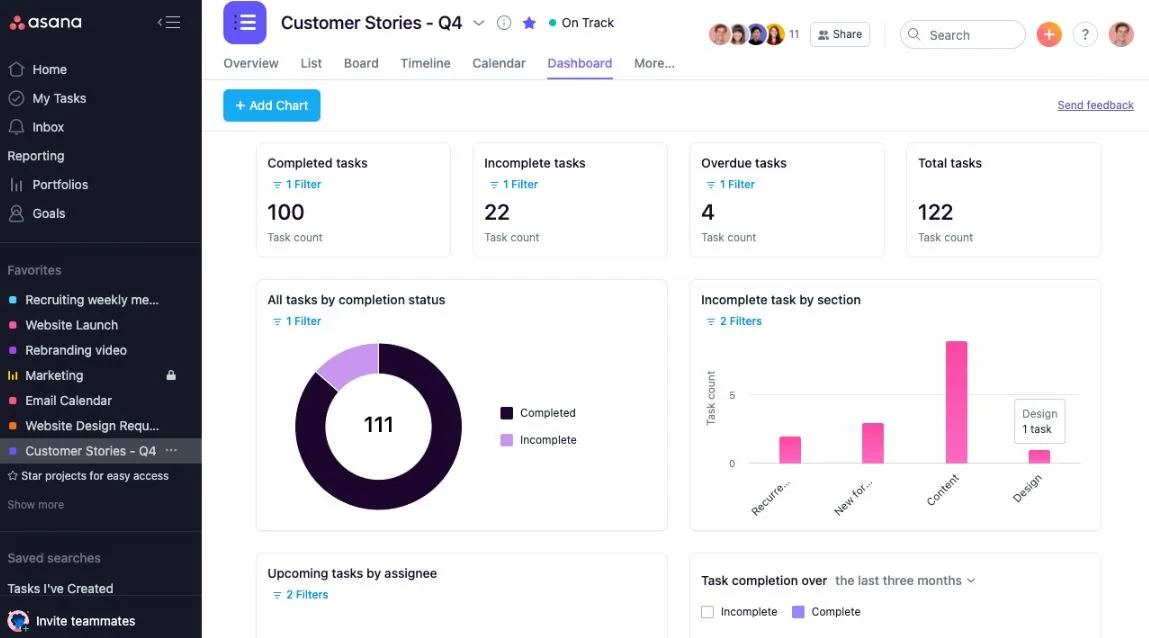Click the orange plus create button
The image size is (1149, 638).
(1048, 34)
